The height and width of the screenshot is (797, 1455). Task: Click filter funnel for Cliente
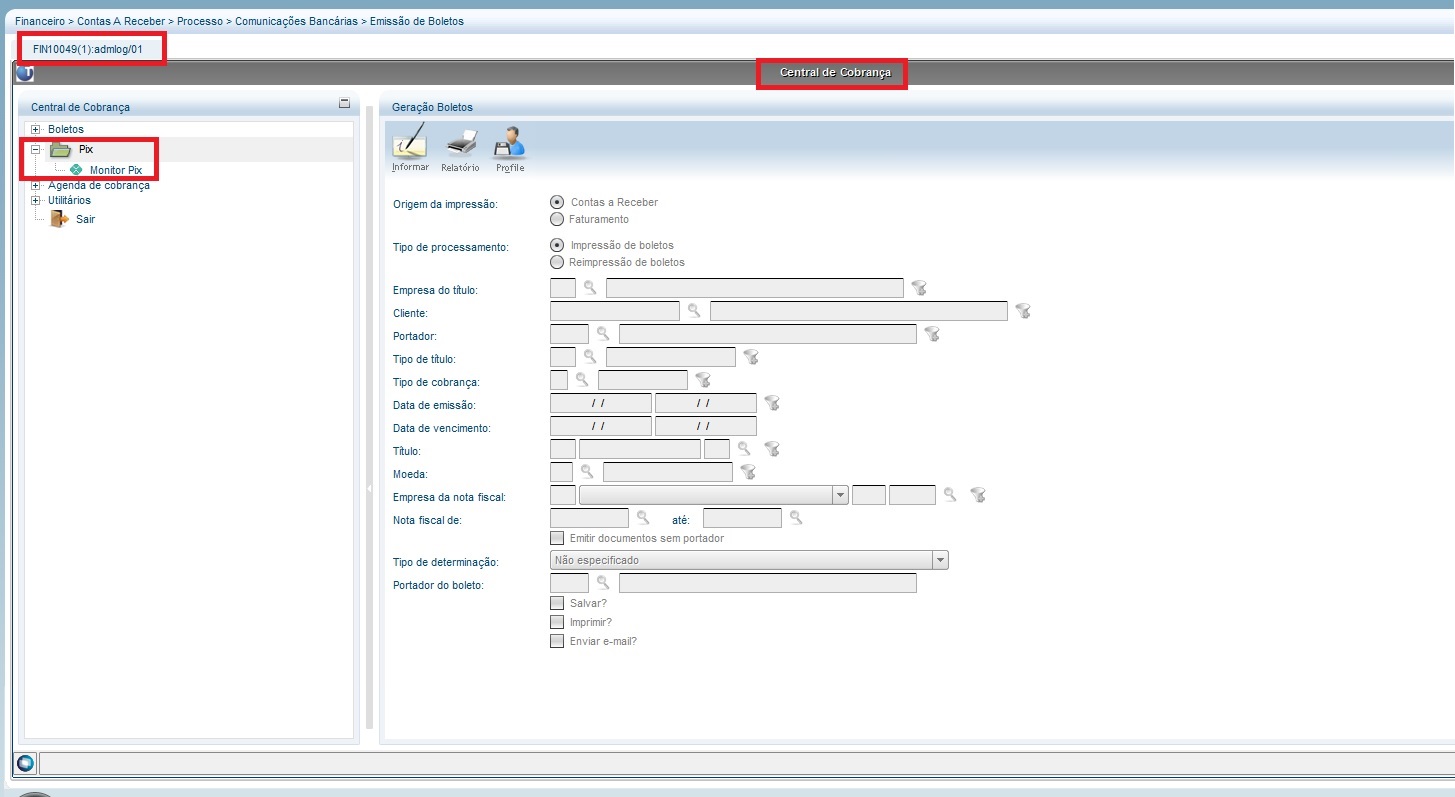1023,311
